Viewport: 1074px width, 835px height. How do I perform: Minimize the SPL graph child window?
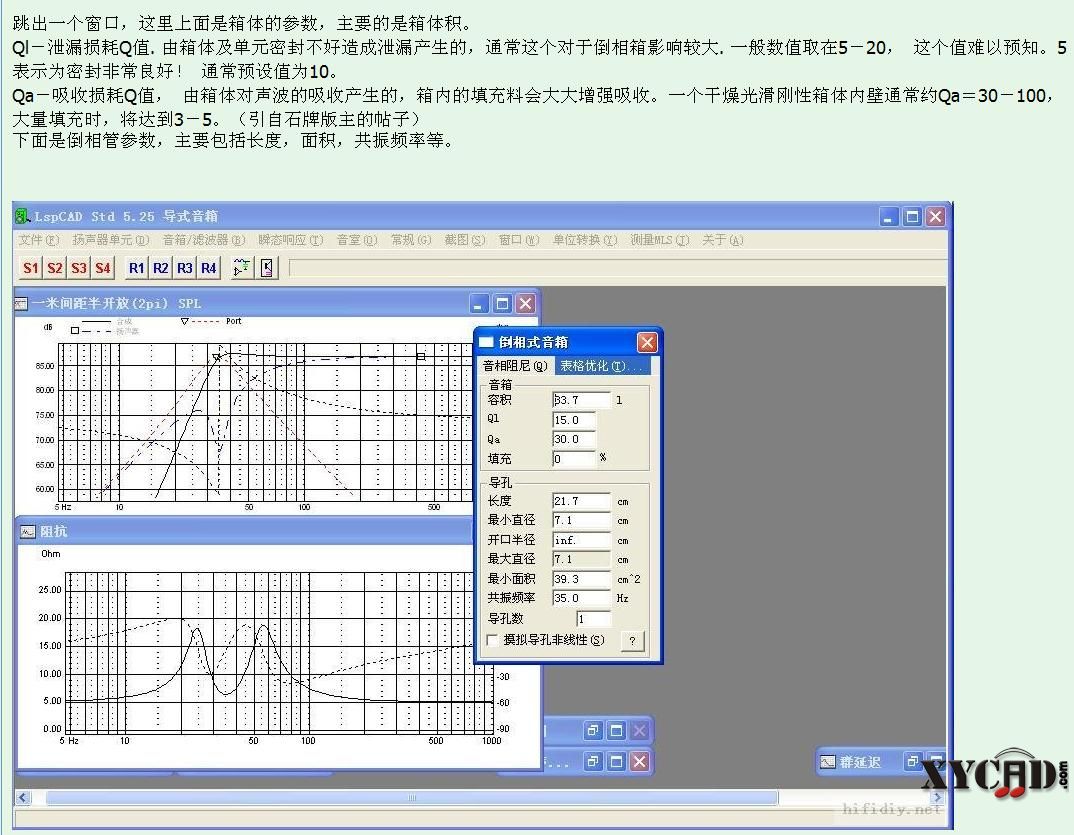(479, 303)
